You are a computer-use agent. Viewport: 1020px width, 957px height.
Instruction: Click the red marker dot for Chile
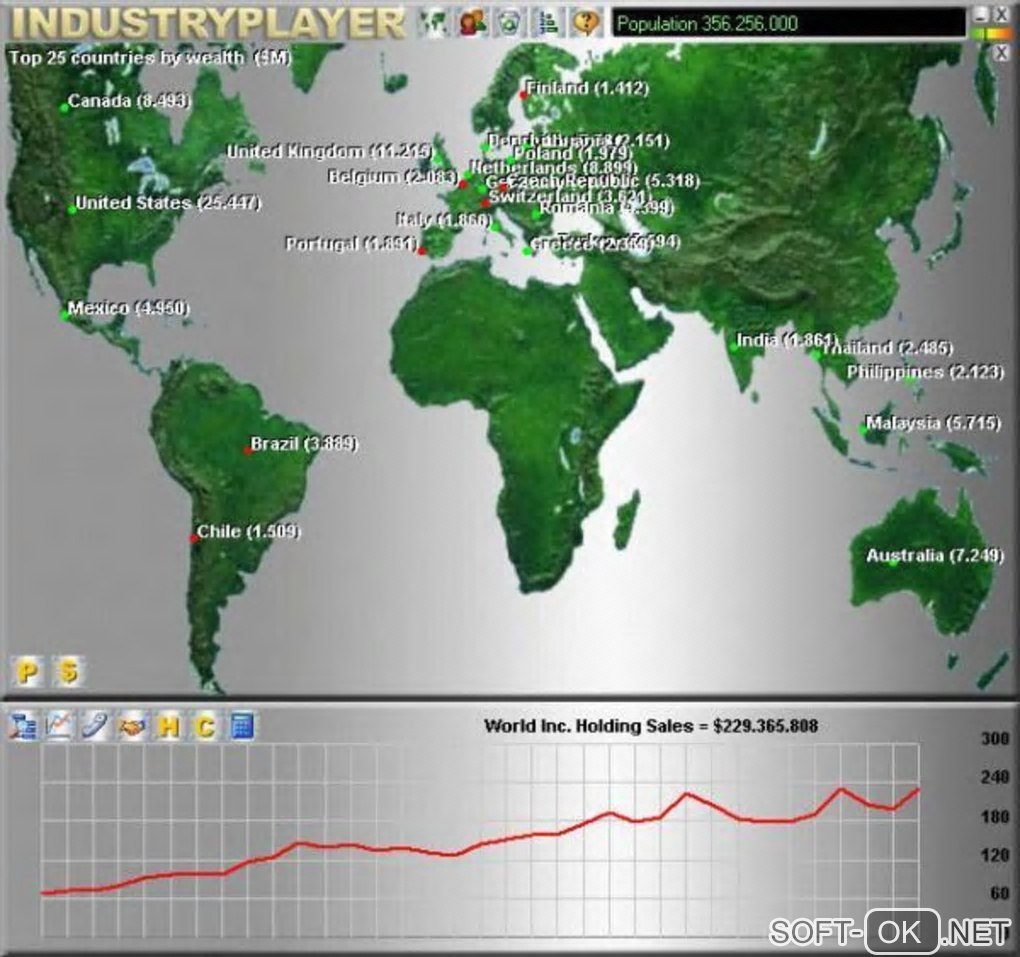(x=194, y=539)
